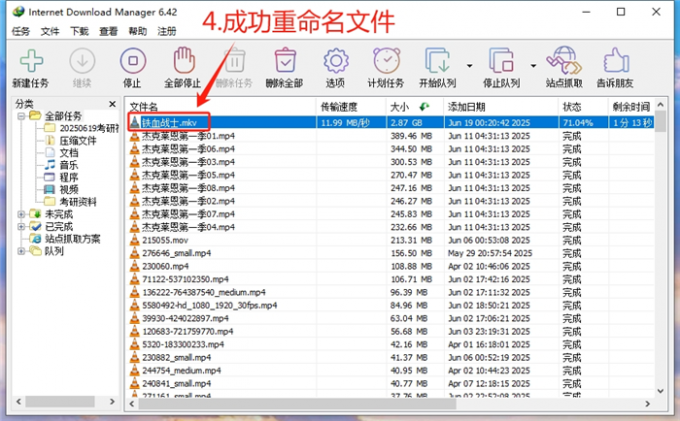Screen dimensions: 680x421
Task: Click the 新建任务 plus icon
Action: [31, 61]
